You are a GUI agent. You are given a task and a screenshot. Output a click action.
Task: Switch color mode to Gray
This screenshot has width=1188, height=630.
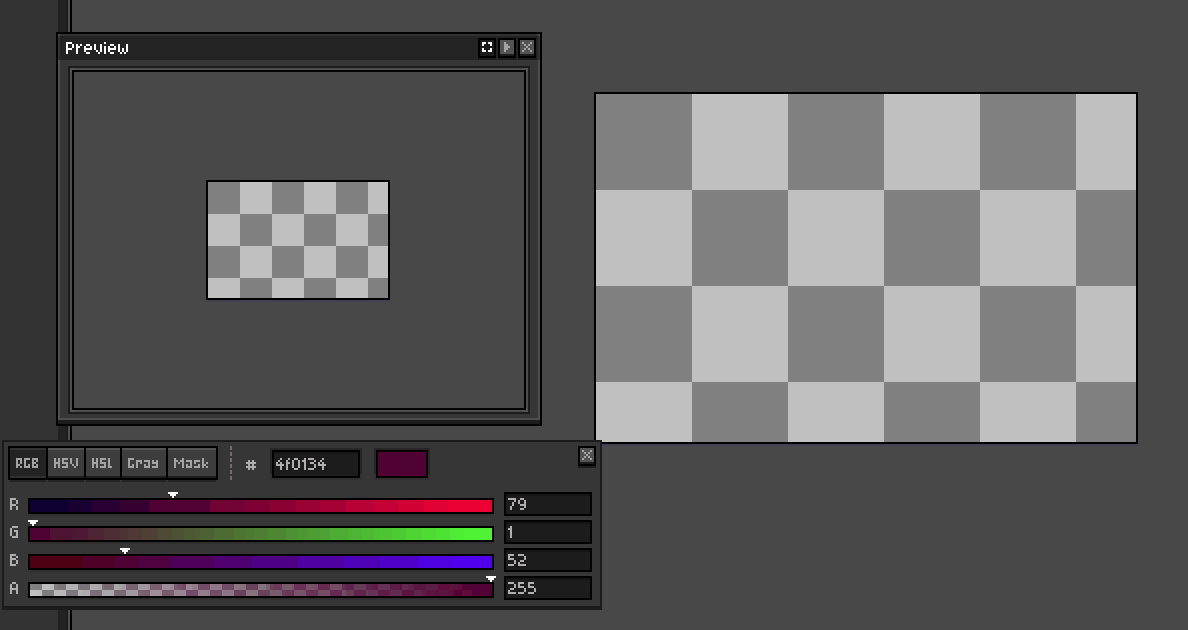point(143,463)
